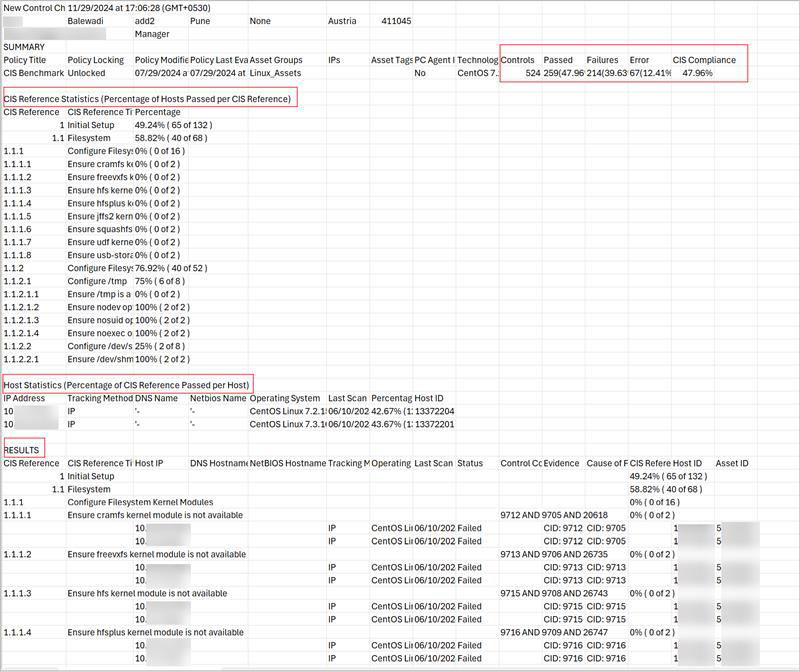Select the 'Ensure udf kerne' cell
Screen dimensions: 800x671
(x=99, y=242)
